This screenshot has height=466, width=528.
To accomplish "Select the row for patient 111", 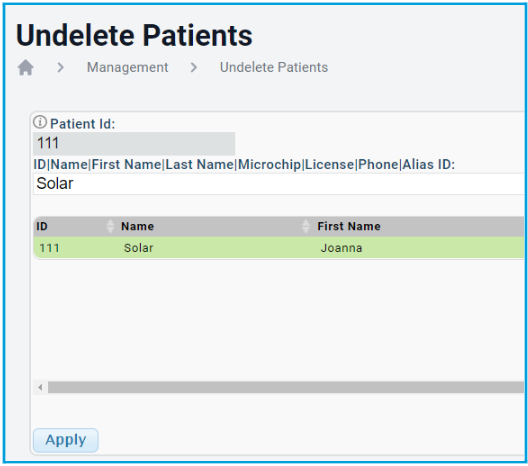I will point(279,248).
